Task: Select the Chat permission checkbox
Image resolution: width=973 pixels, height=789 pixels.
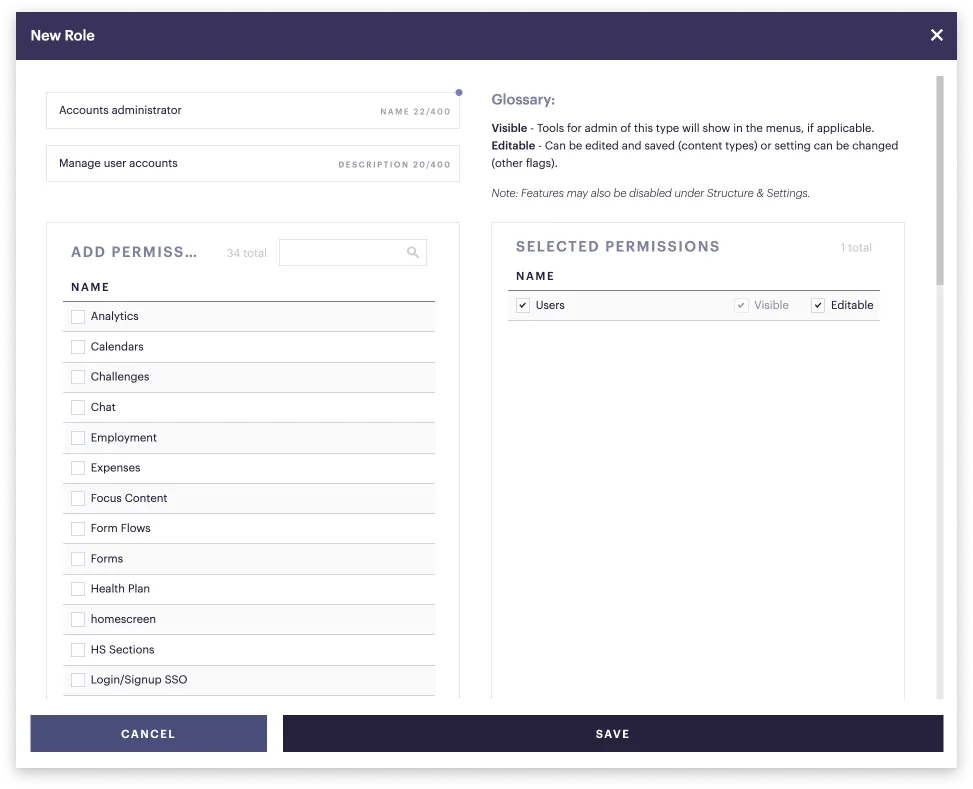Action: pos(78,407)
